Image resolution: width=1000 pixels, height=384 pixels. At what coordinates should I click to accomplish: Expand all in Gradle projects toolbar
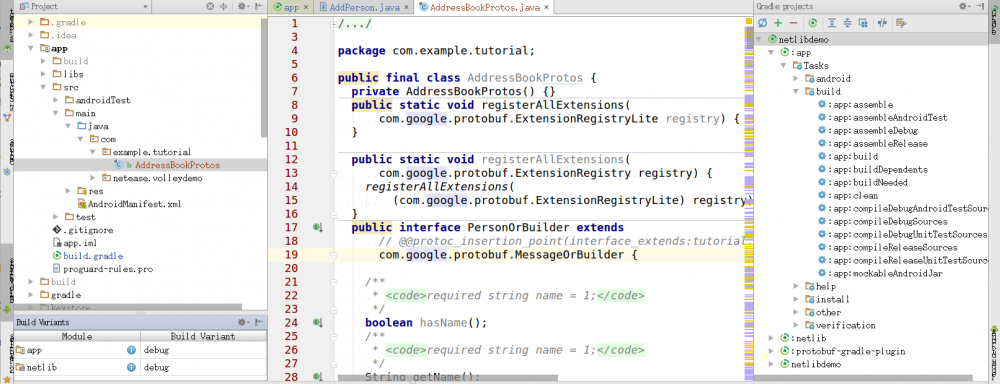(x=832, y=23)
